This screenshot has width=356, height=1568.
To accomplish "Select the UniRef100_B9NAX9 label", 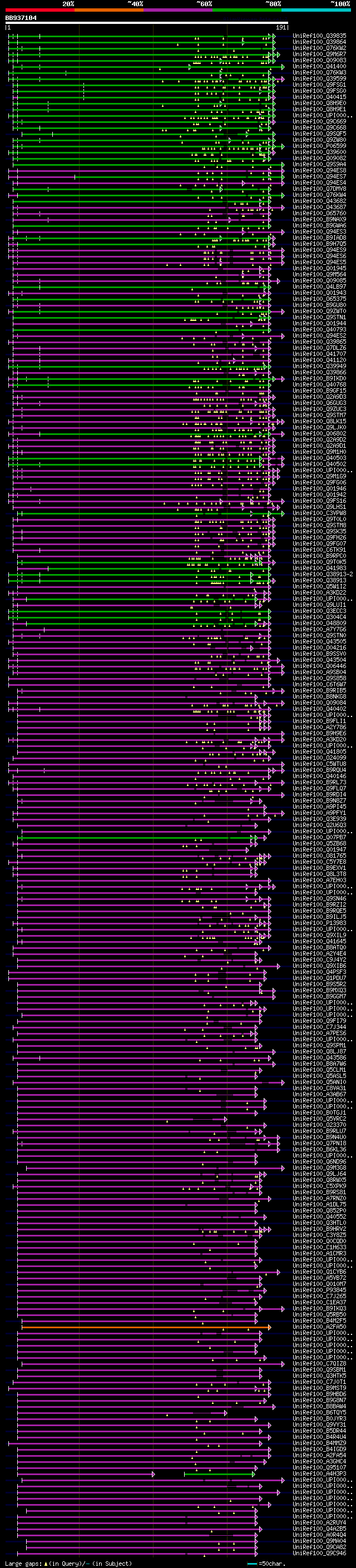I will tap(319, 220).
